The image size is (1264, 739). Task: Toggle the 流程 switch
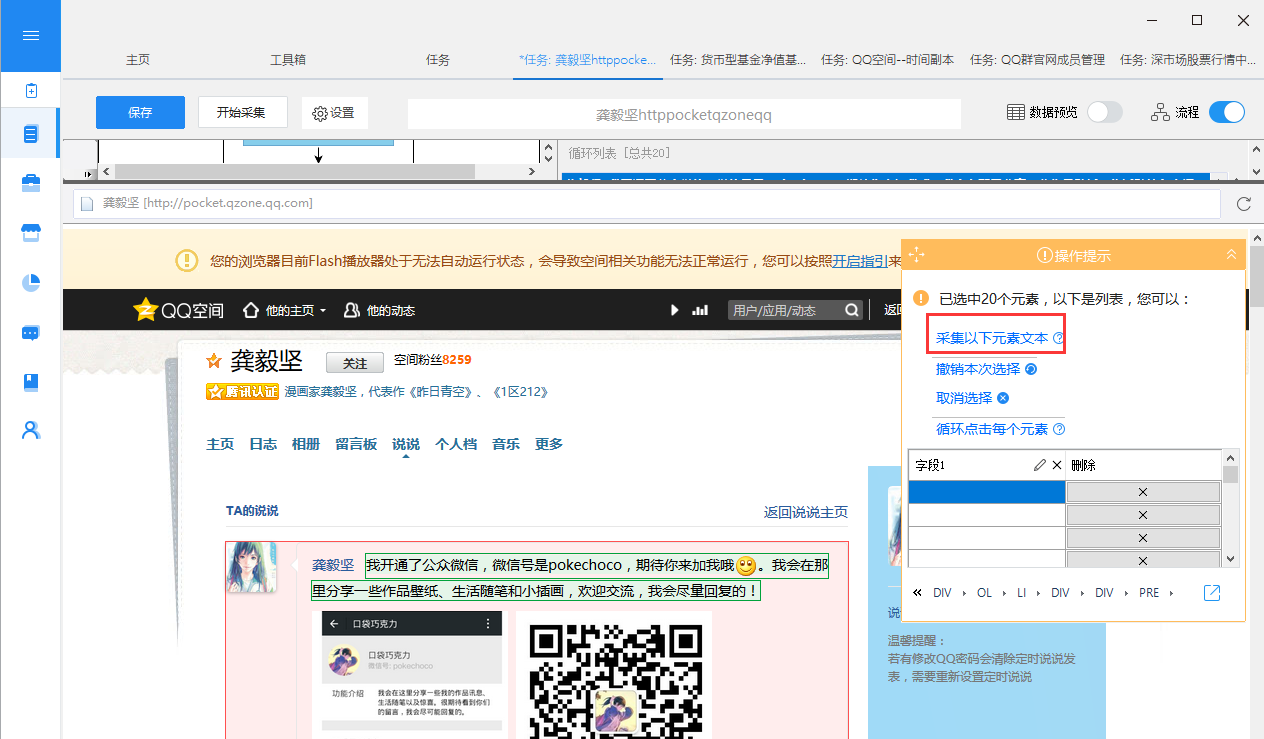[x=1227, y=112]
